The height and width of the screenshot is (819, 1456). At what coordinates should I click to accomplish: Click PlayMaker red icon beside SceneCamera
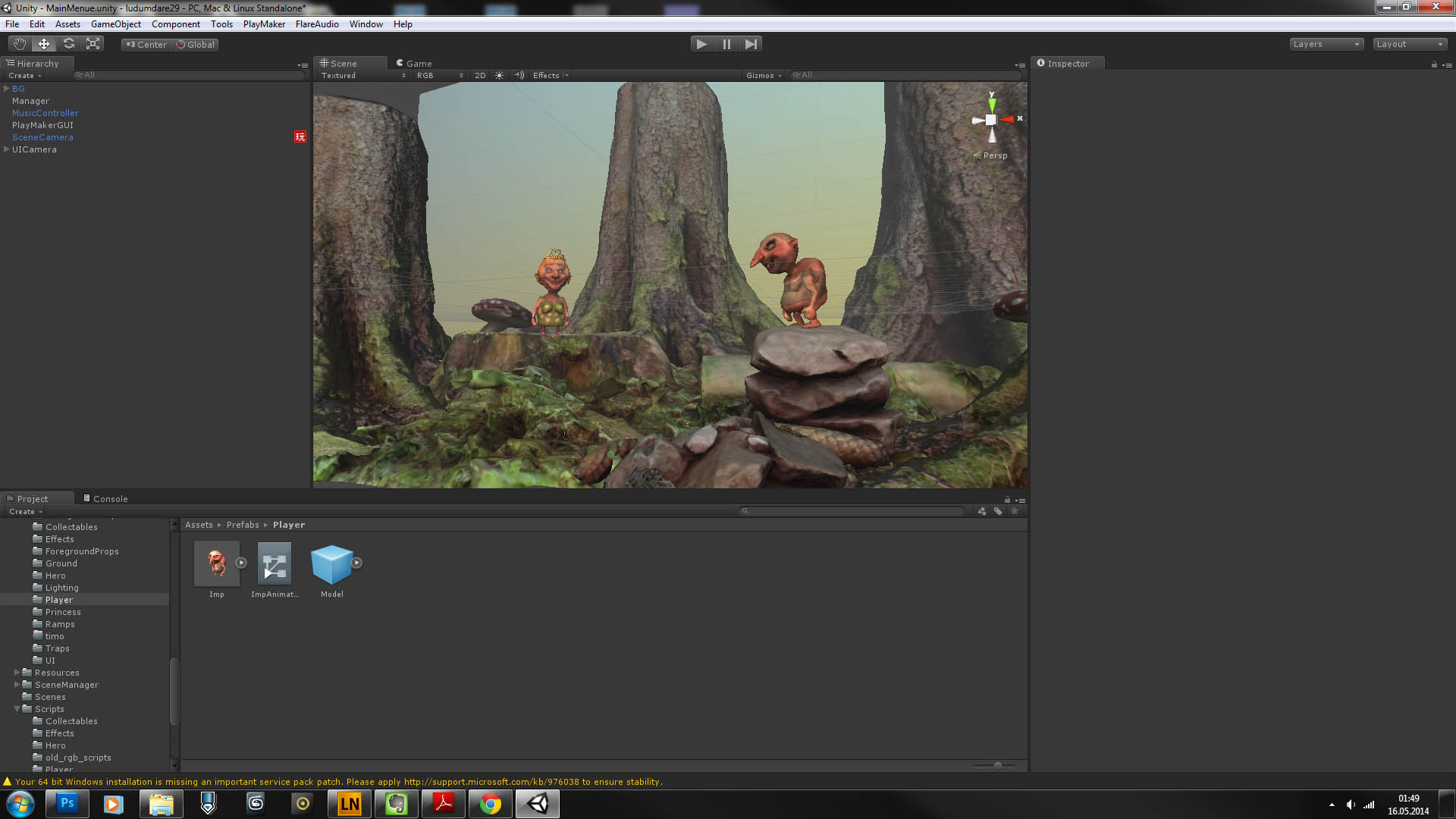[x=300, y=136]
